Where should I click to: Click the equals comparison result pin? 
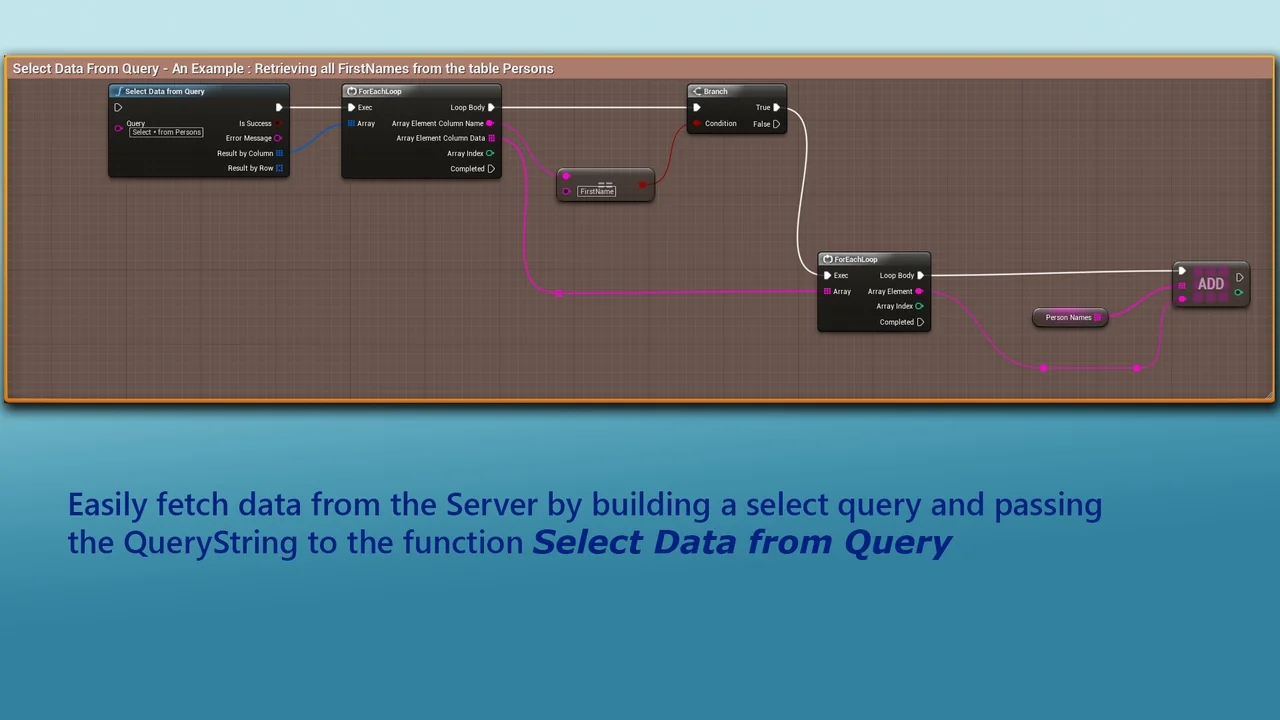coord(642,185)
